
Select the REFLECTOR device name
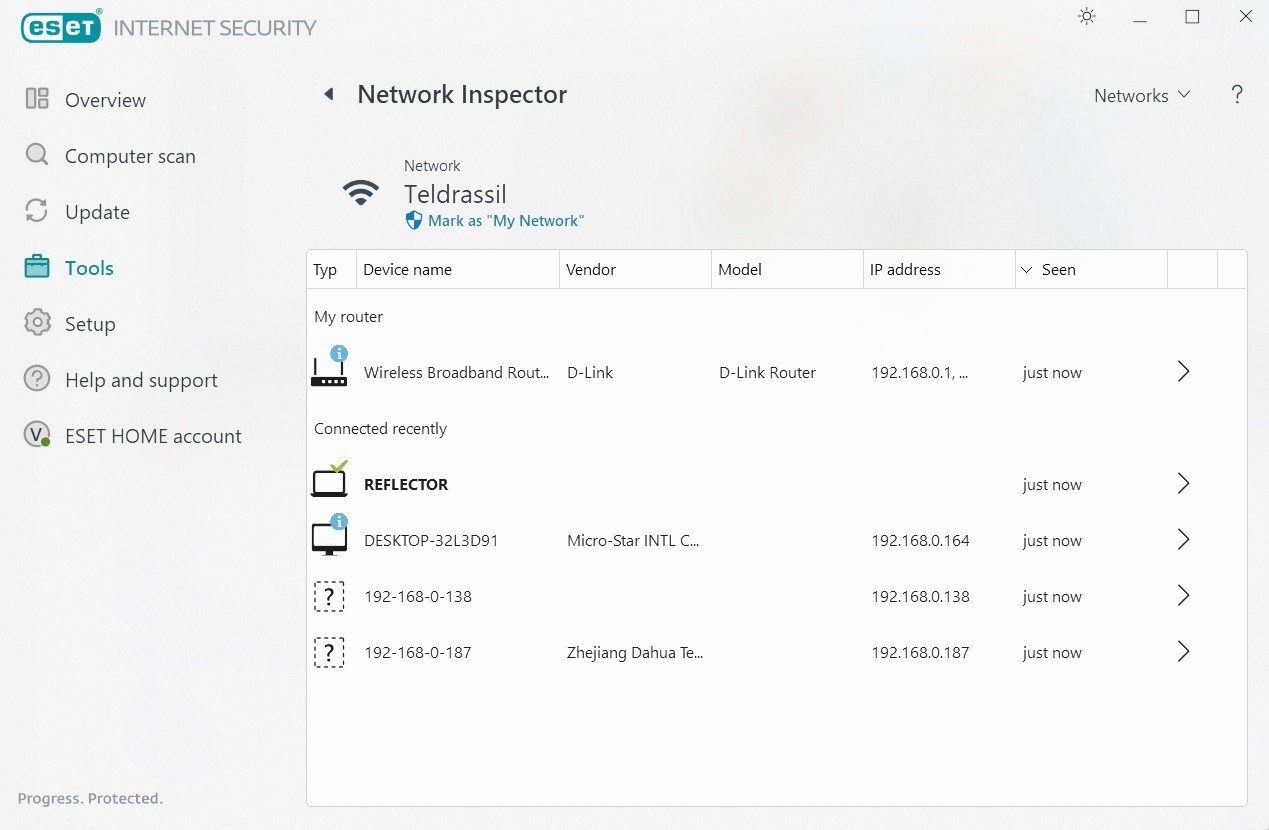pos(406,484)
